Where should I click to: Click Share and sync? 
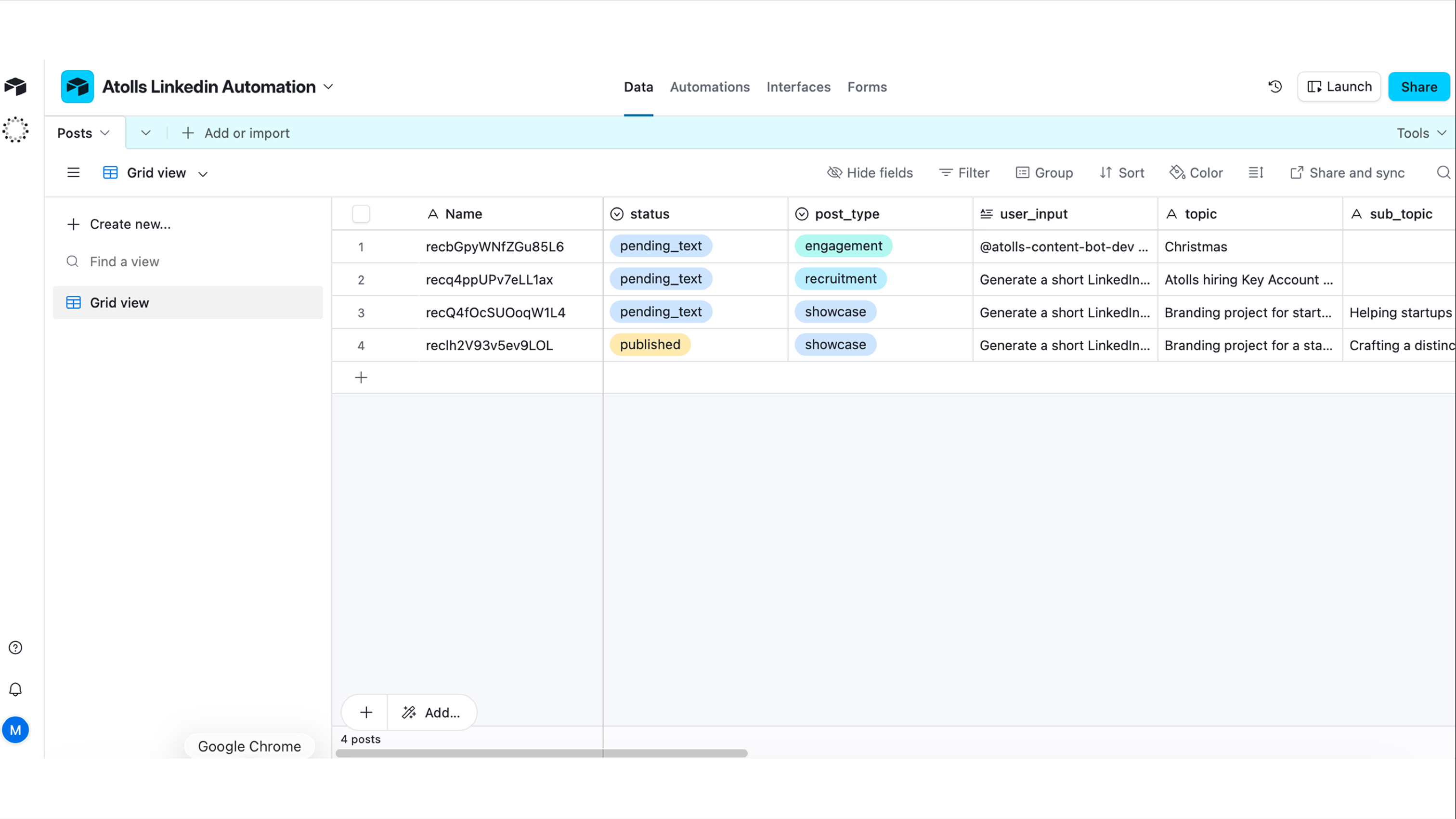click(x=1347, y=172)
